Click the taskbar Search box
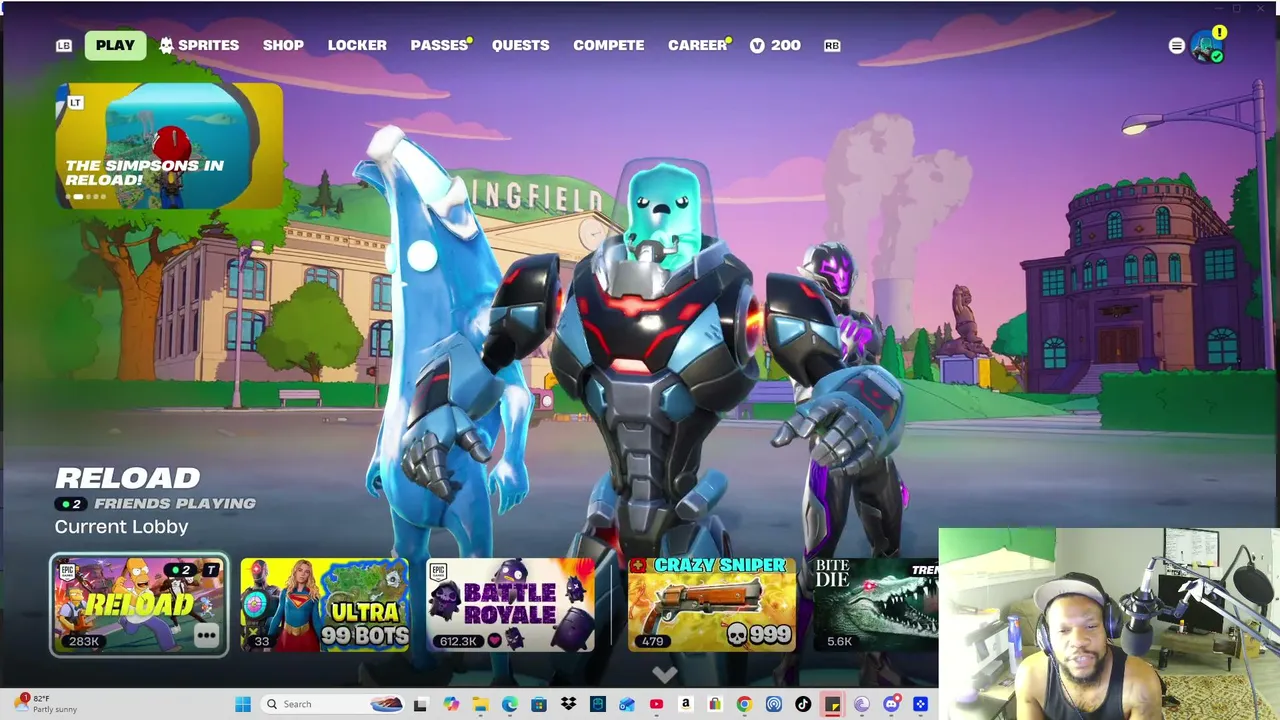The height and width of the screenshot is (720, 1280). click(333, 704)
